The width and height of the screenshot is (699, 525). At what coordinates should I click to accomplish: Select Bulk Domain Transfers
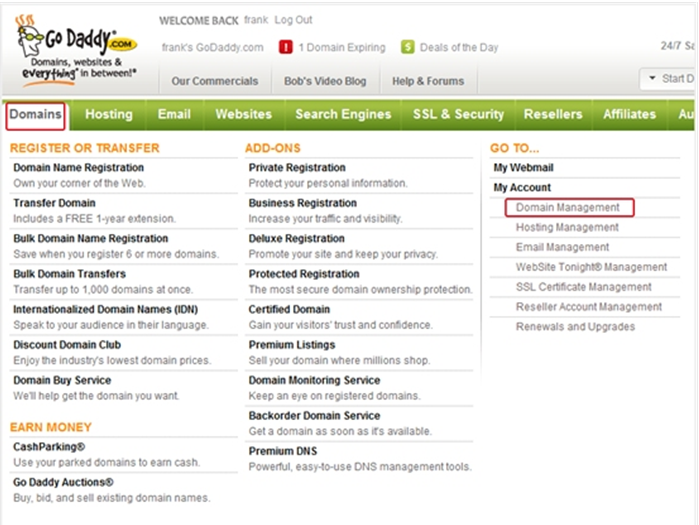pyautogui.click(x=70, y=274)
